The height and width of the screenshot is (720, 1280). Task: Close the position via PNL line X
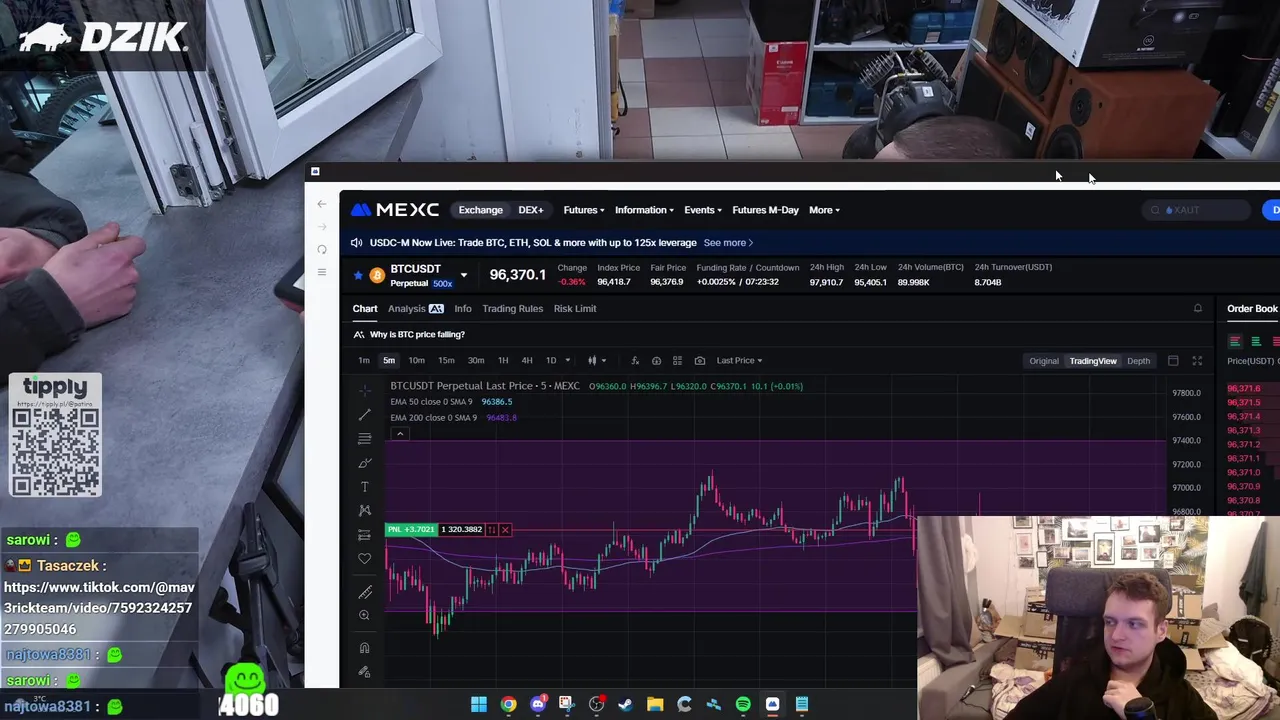[505, 529]
